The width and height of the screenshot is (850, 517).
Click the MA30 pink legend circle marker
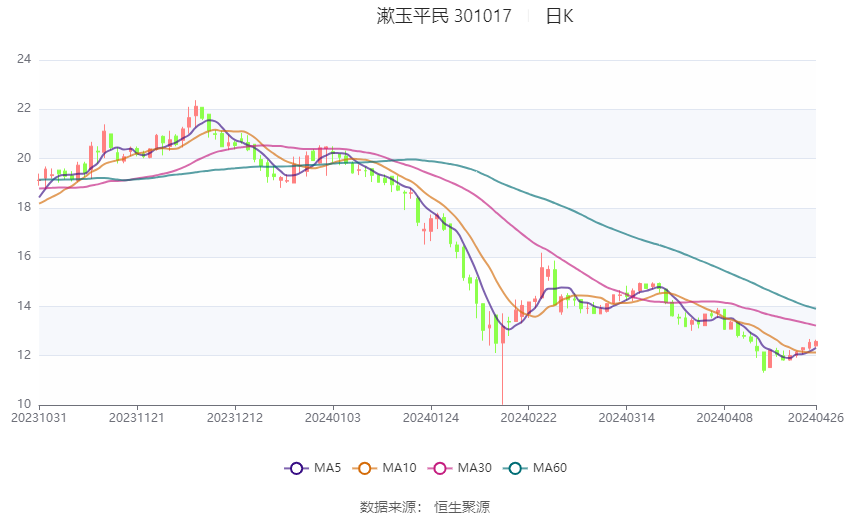pos(438,468)
